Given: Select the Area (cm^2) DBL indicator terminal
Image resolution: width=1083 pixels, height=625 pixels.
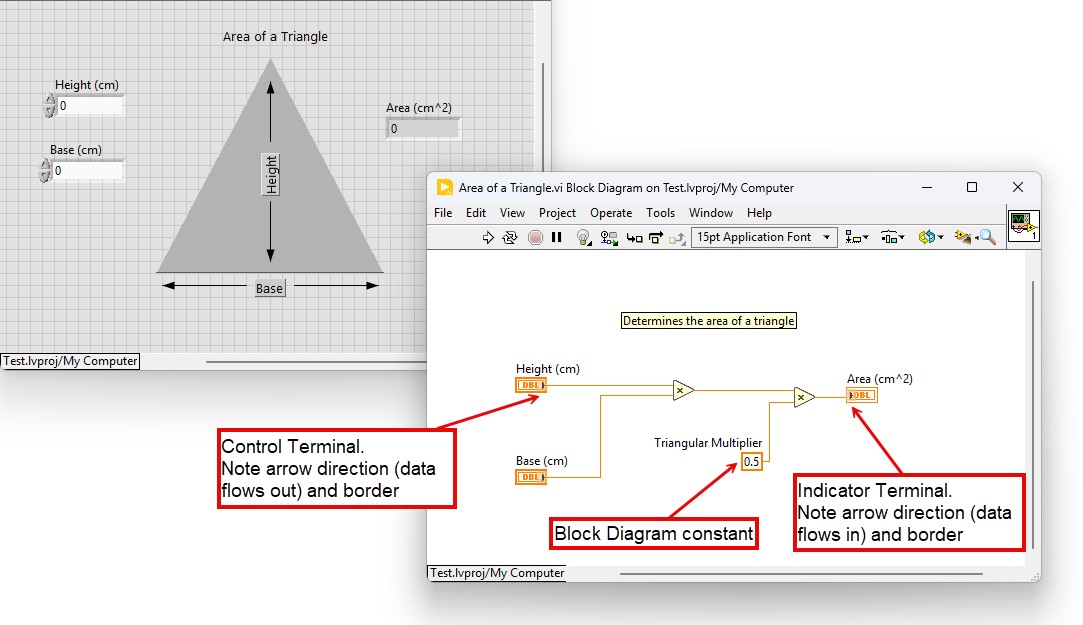Looking at the screenshot, I should click(862, 395).
